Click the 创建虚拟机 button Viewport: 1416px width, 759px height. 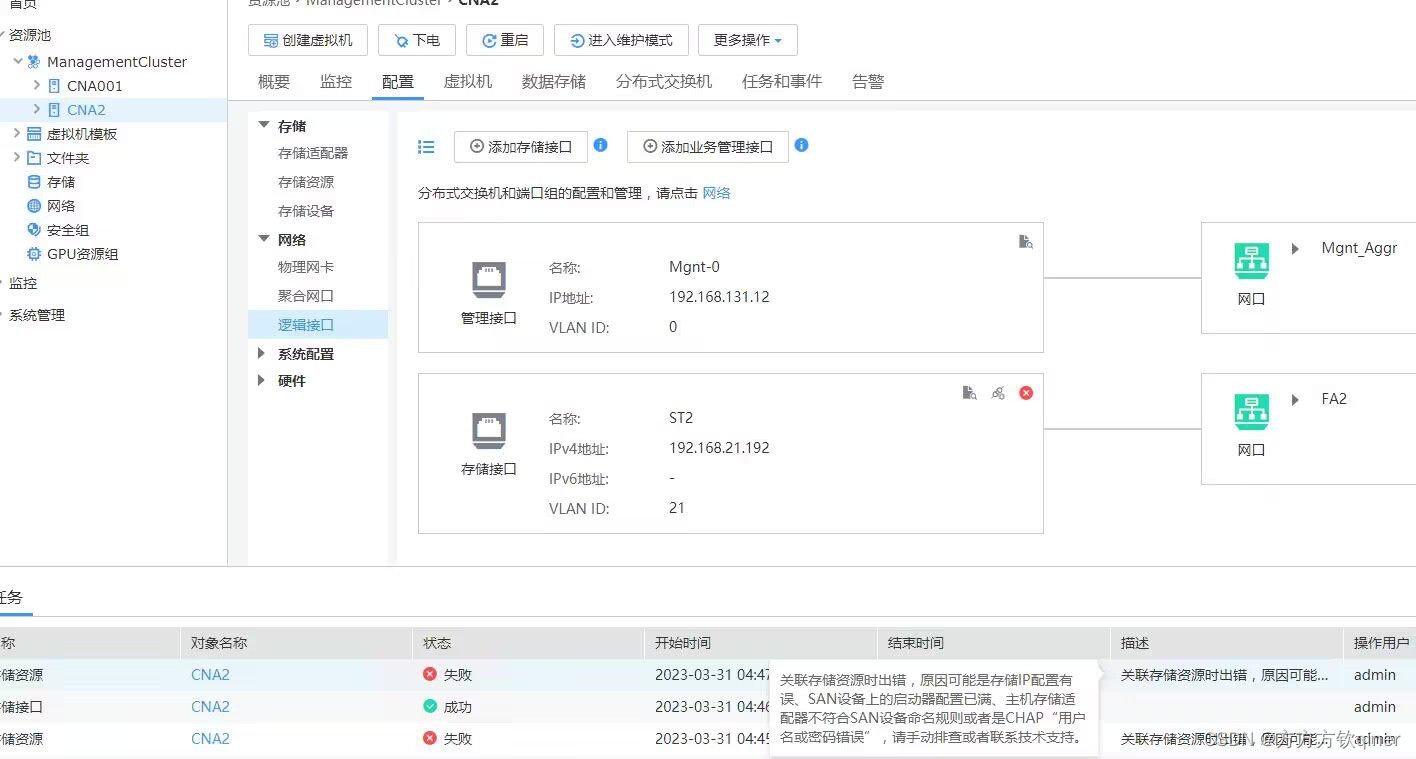click(x=308, y=40)
